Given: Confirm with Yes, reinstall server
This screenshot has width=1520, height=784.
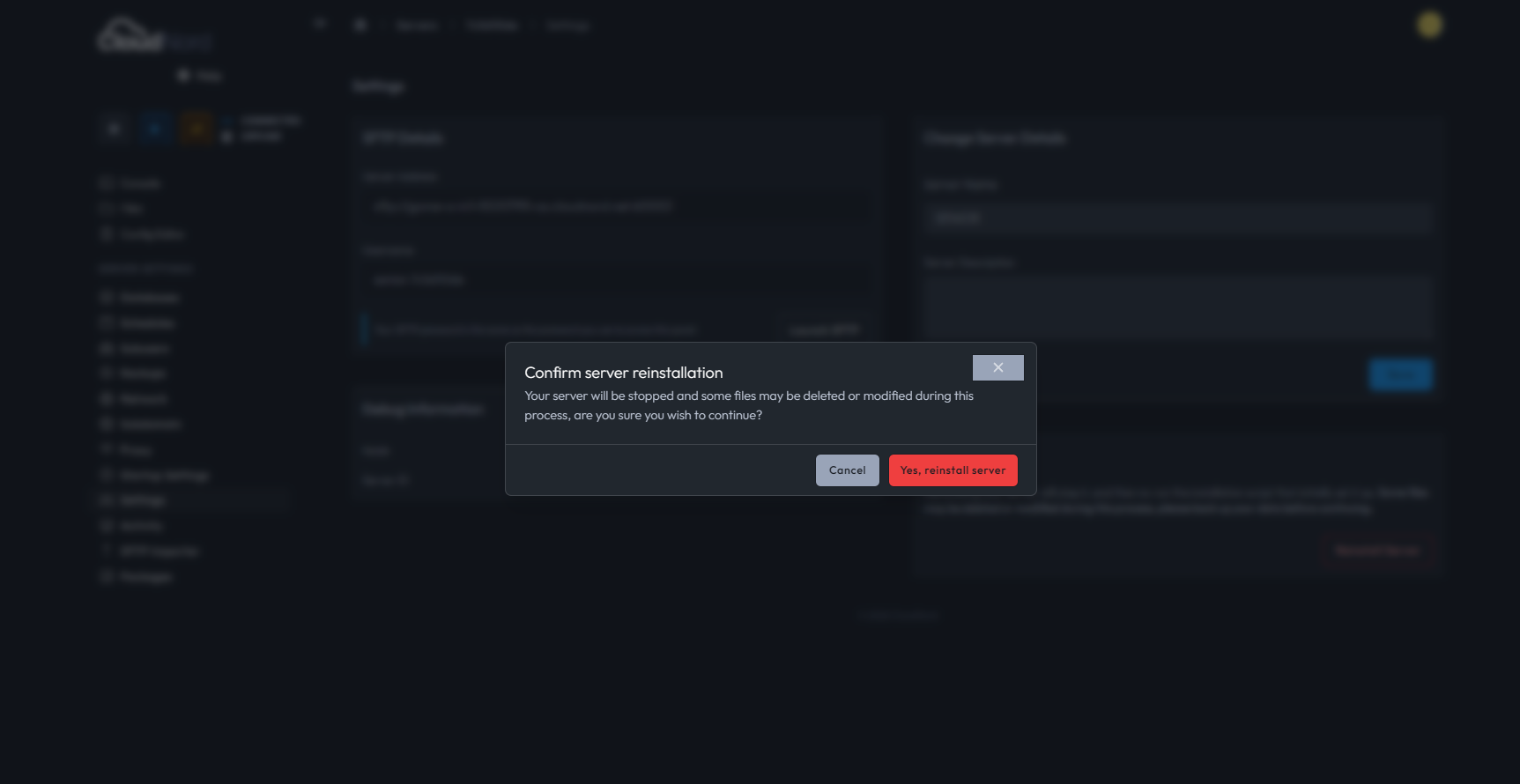Looking at the screenshot, I should tap(953, 470).
